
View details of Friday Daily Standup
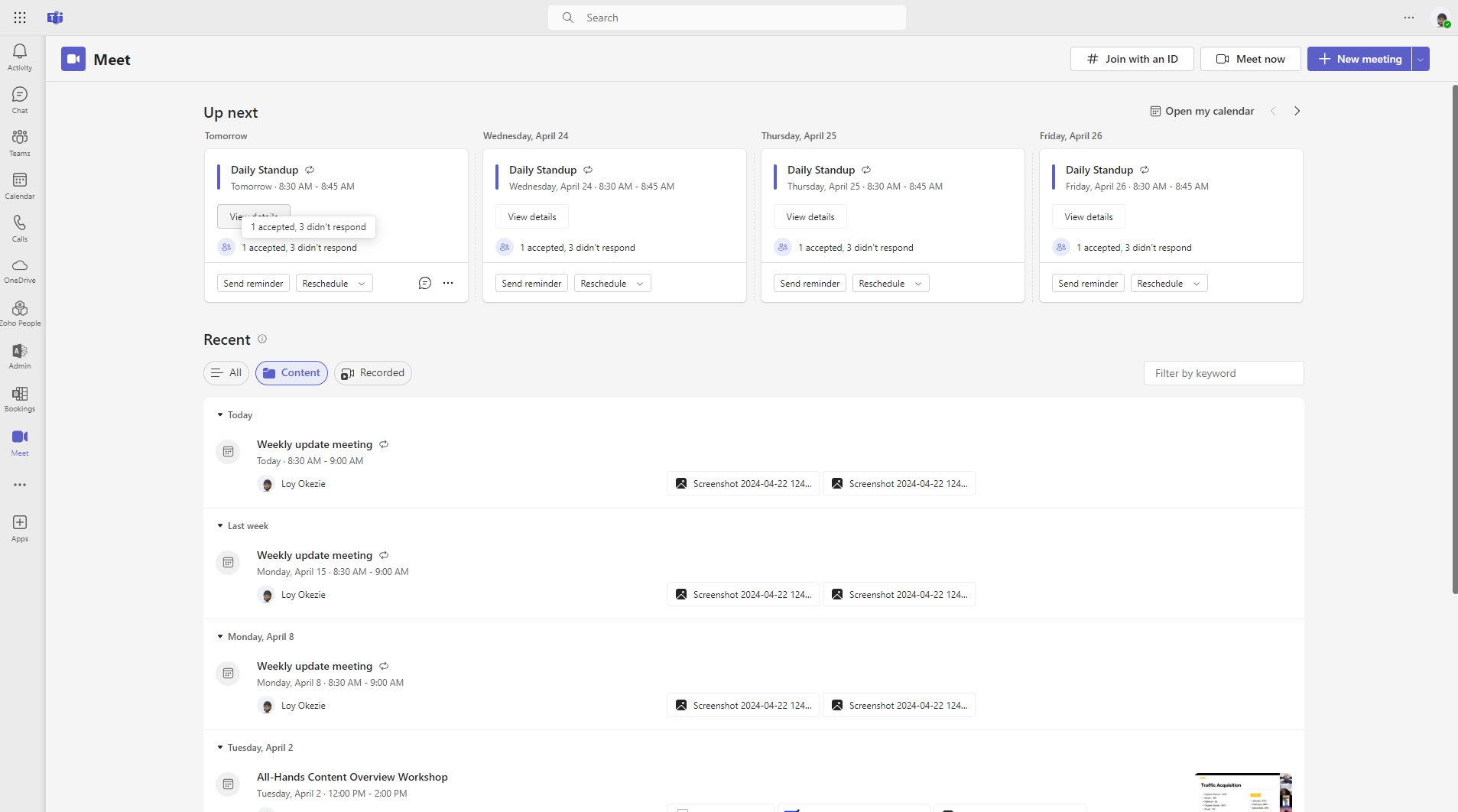pos(1089,217)
